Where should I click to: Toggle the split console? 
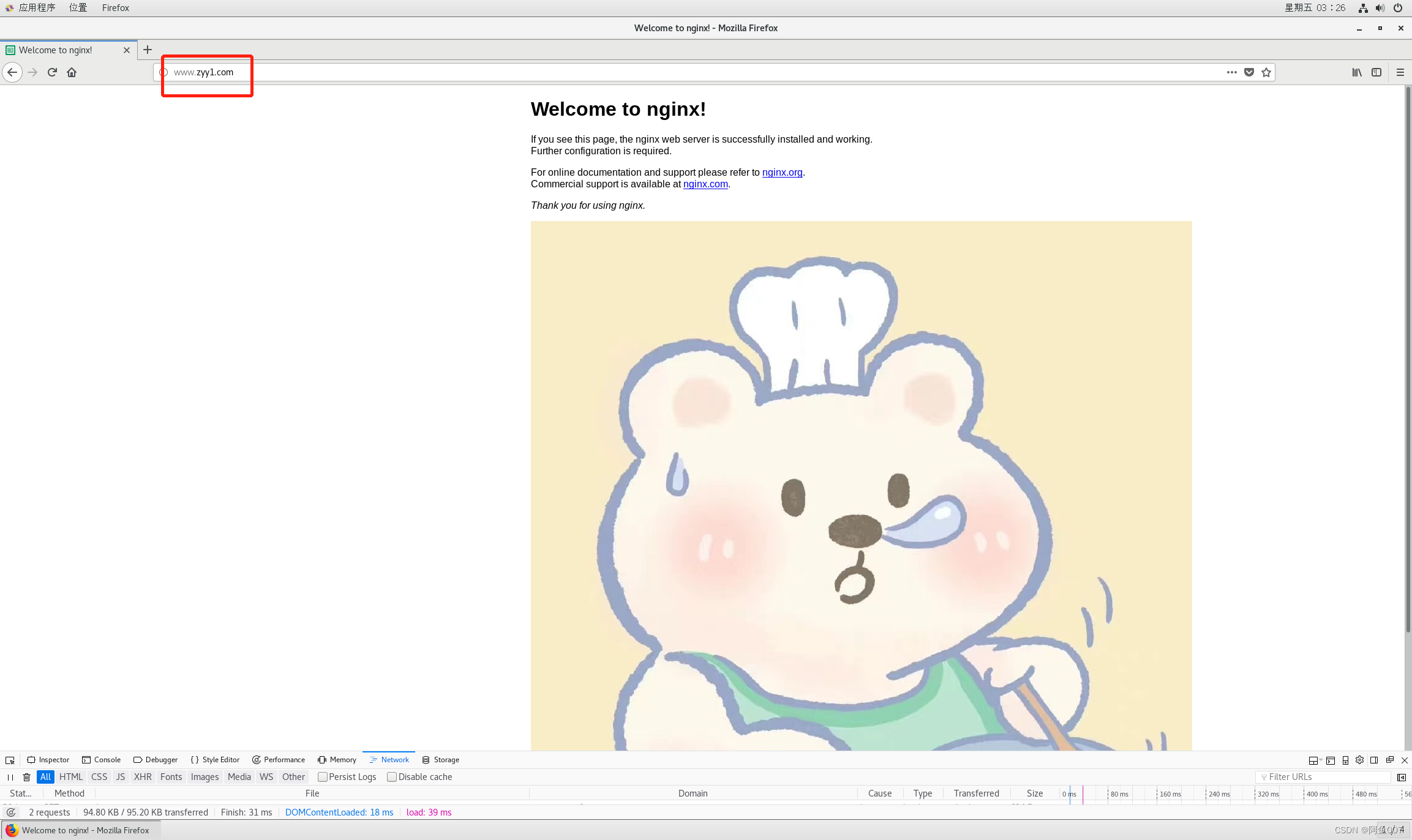(x=1331, y=760)
